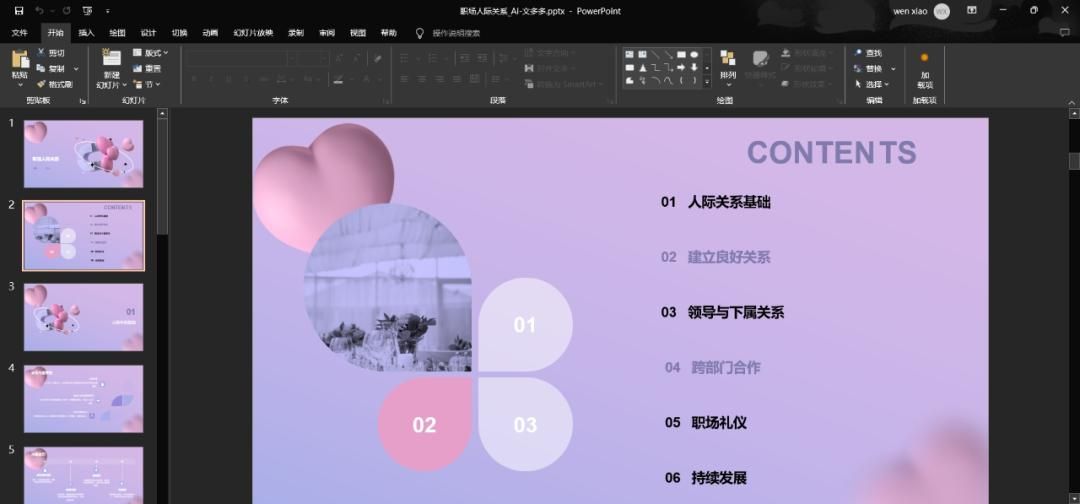Start slideshow from beginning via quick access icon
Screen dimensions: 1080x504
tap(87, 11)
